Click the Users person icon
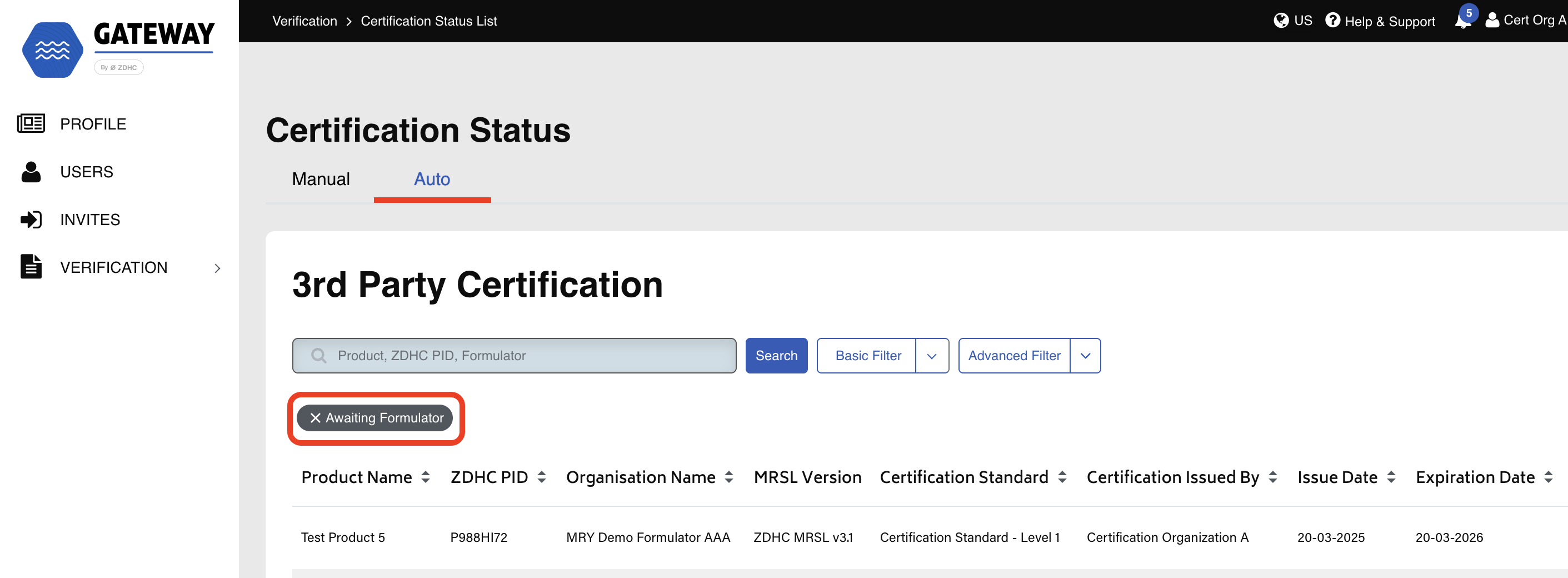Viewport: 1568px width, 578px height. [31, 172]
